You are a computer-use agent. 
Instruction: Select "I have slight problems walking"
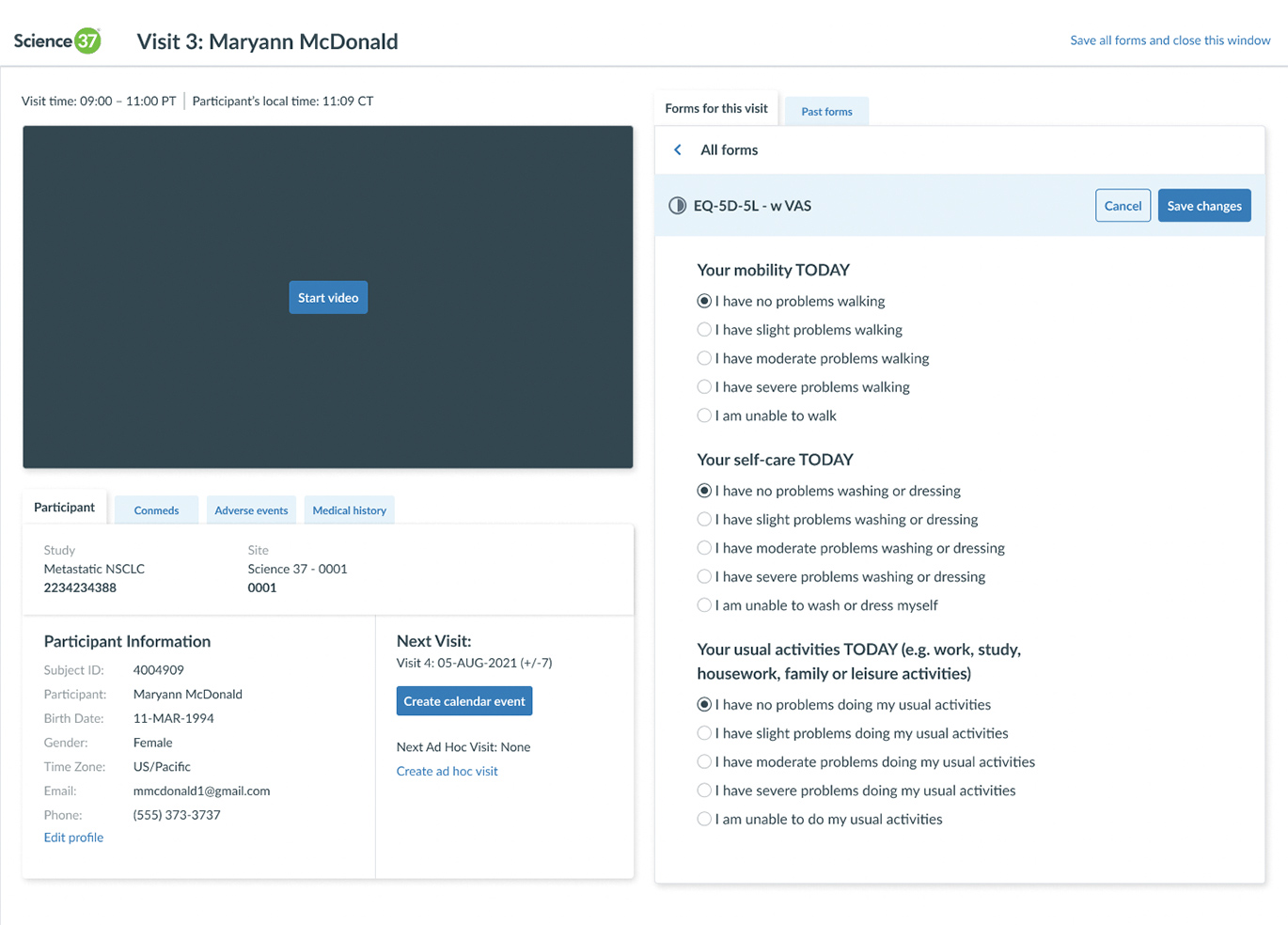point(704,330)
